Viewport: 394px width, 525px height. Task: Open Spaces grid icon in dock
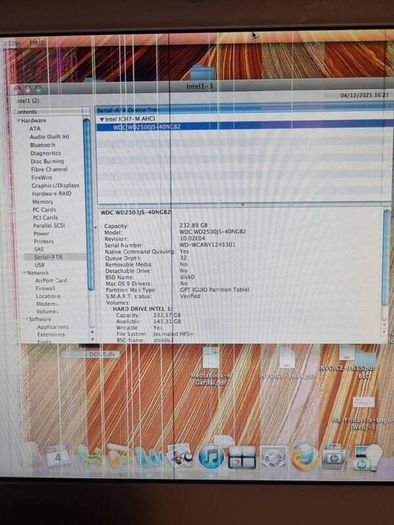coord(242,457)
